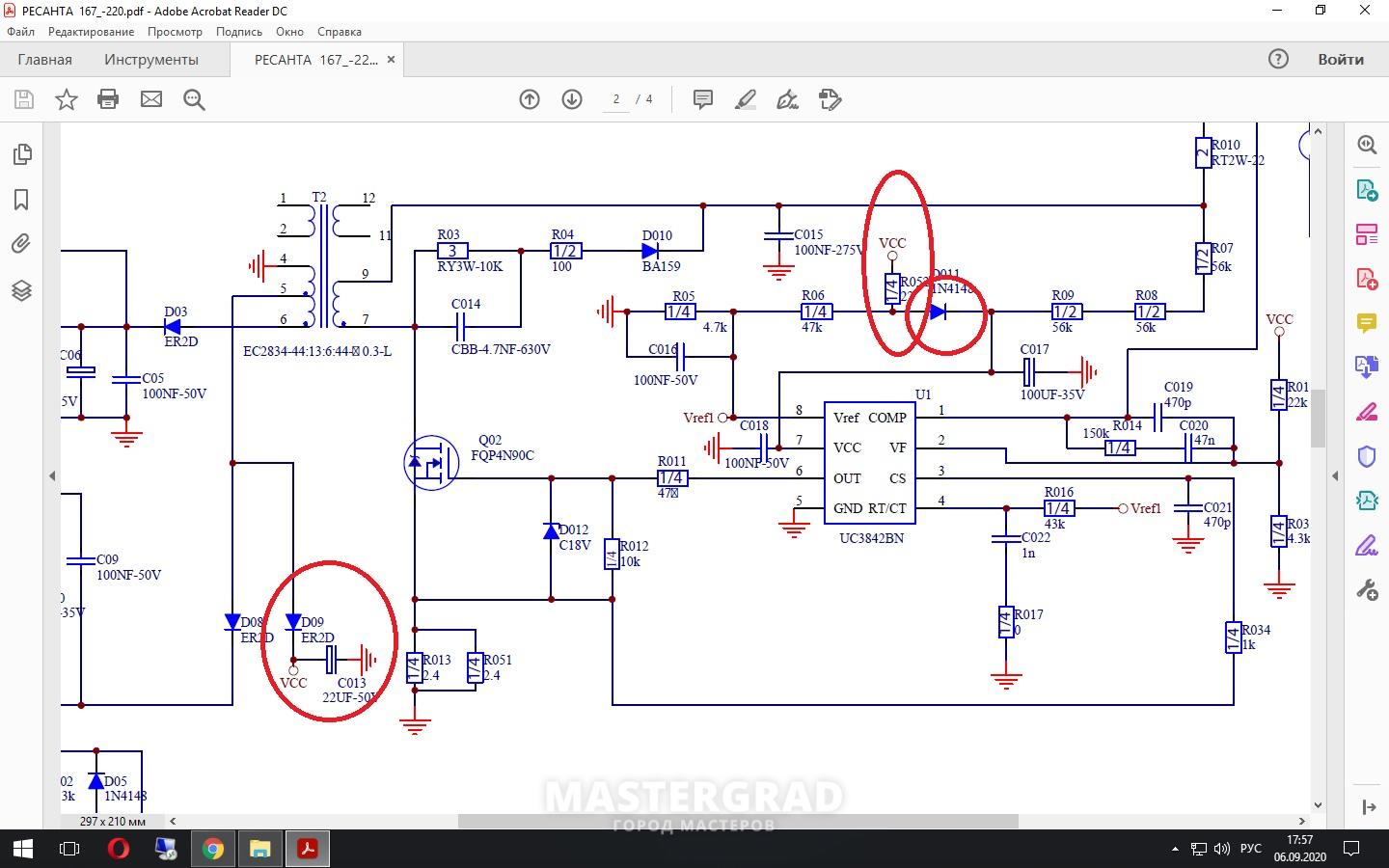
Task: Open Export PDF tool in right pane
Action: coord(1367,189)
